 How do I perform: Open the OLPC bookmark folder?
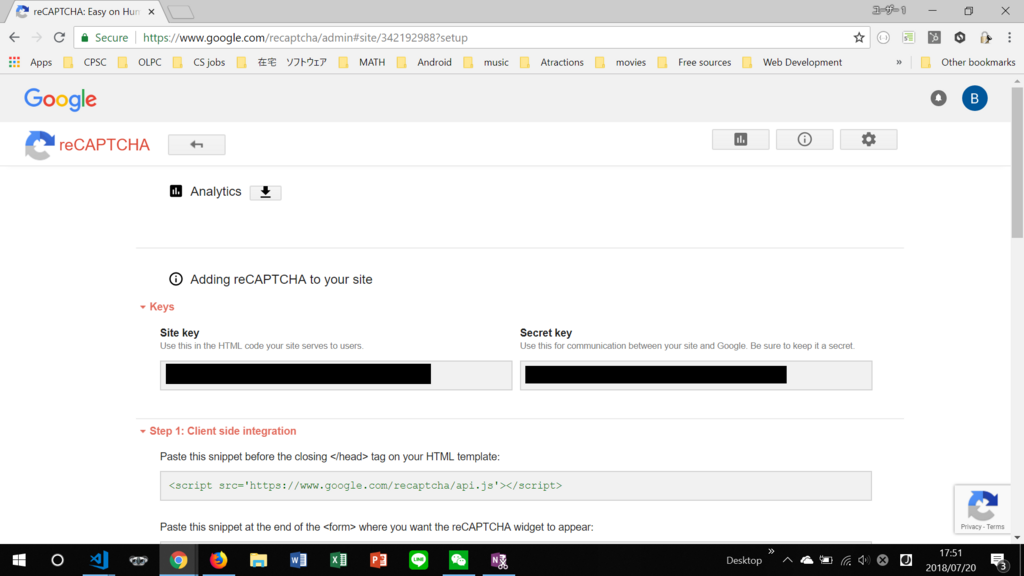140,62
